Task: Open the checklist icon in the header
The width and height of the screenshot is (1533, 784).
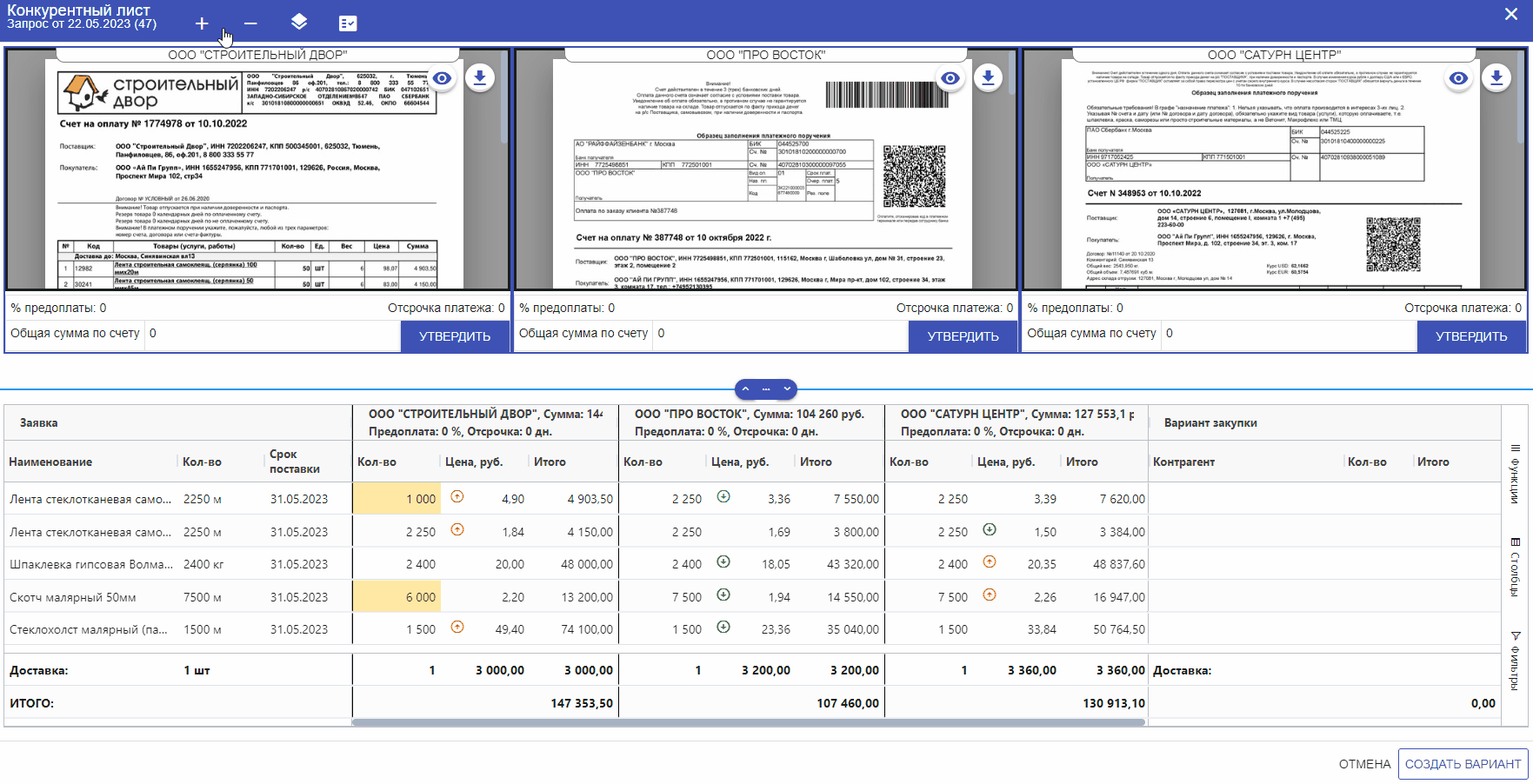Action: (348, 23)
